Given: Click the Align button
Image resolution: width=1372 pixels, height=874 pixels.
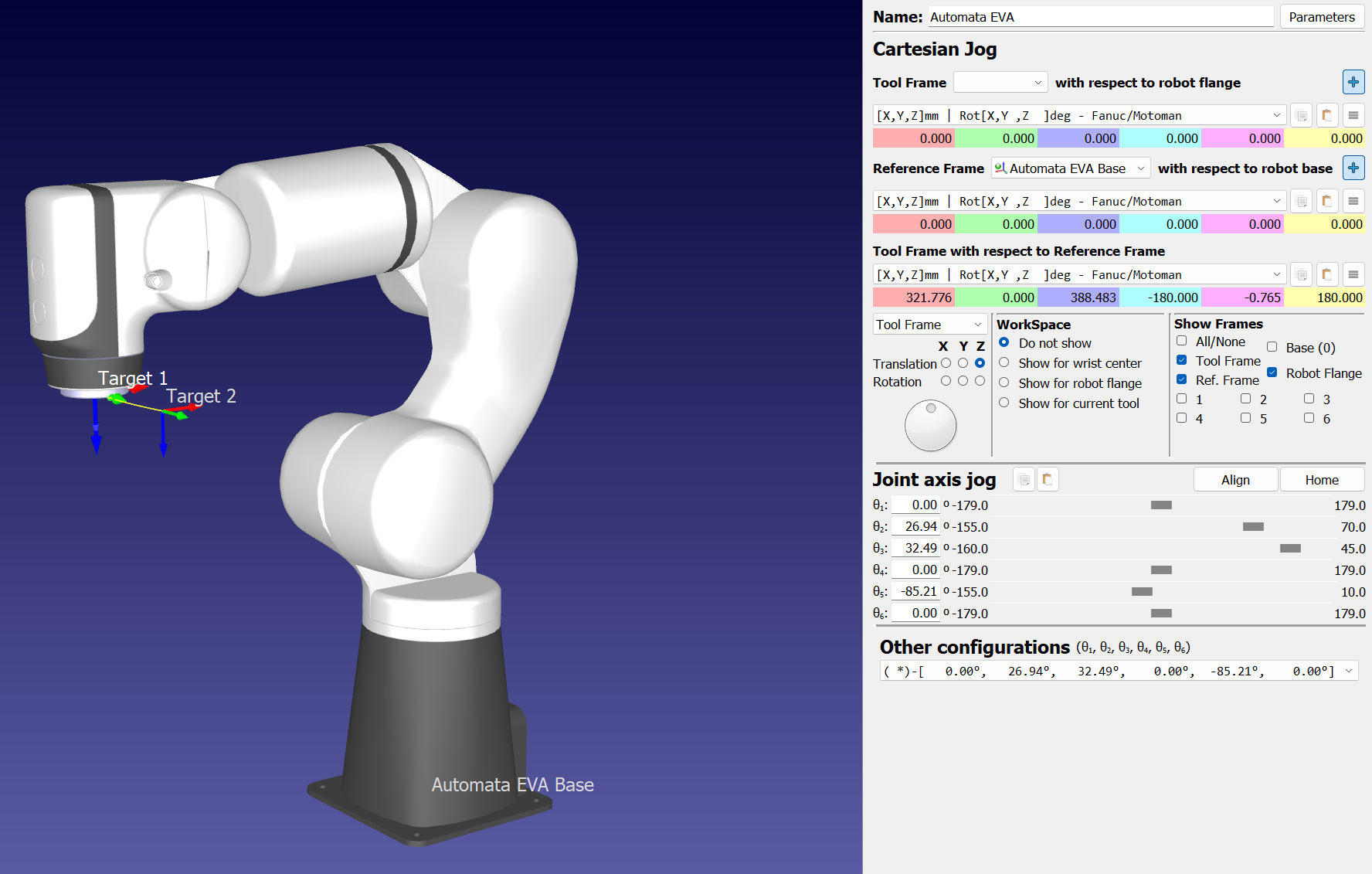Looking at the screenshot, I should 1234,480.
